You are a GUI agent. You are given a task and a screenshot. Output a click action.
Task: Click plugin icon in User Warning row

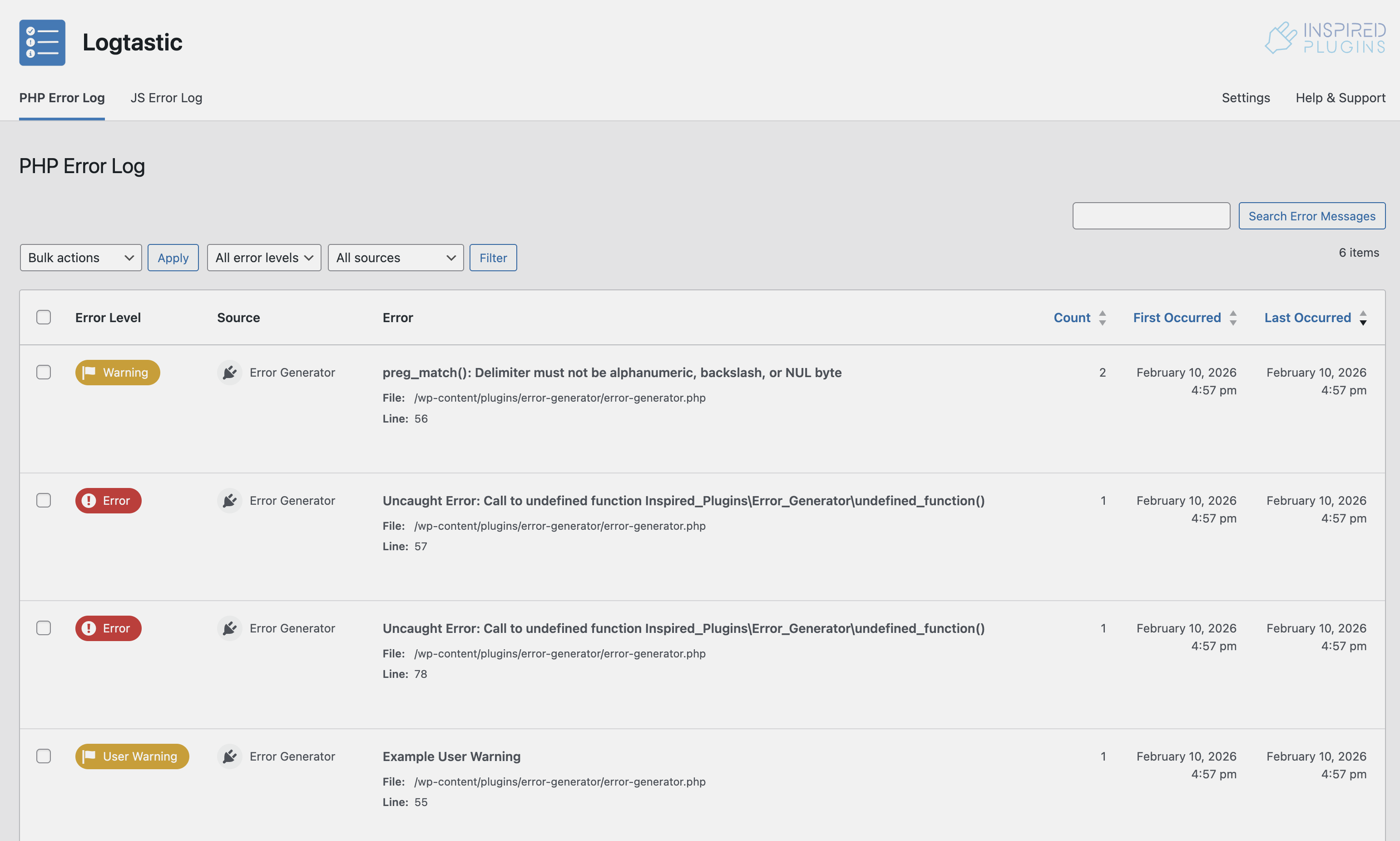[x=229, y=756]
